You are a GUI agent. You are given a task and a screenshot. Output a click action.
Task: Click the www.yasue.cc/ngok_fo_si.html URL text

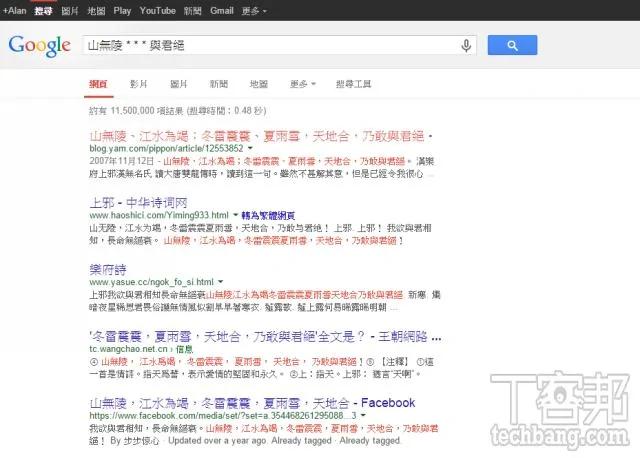point(151,282)
